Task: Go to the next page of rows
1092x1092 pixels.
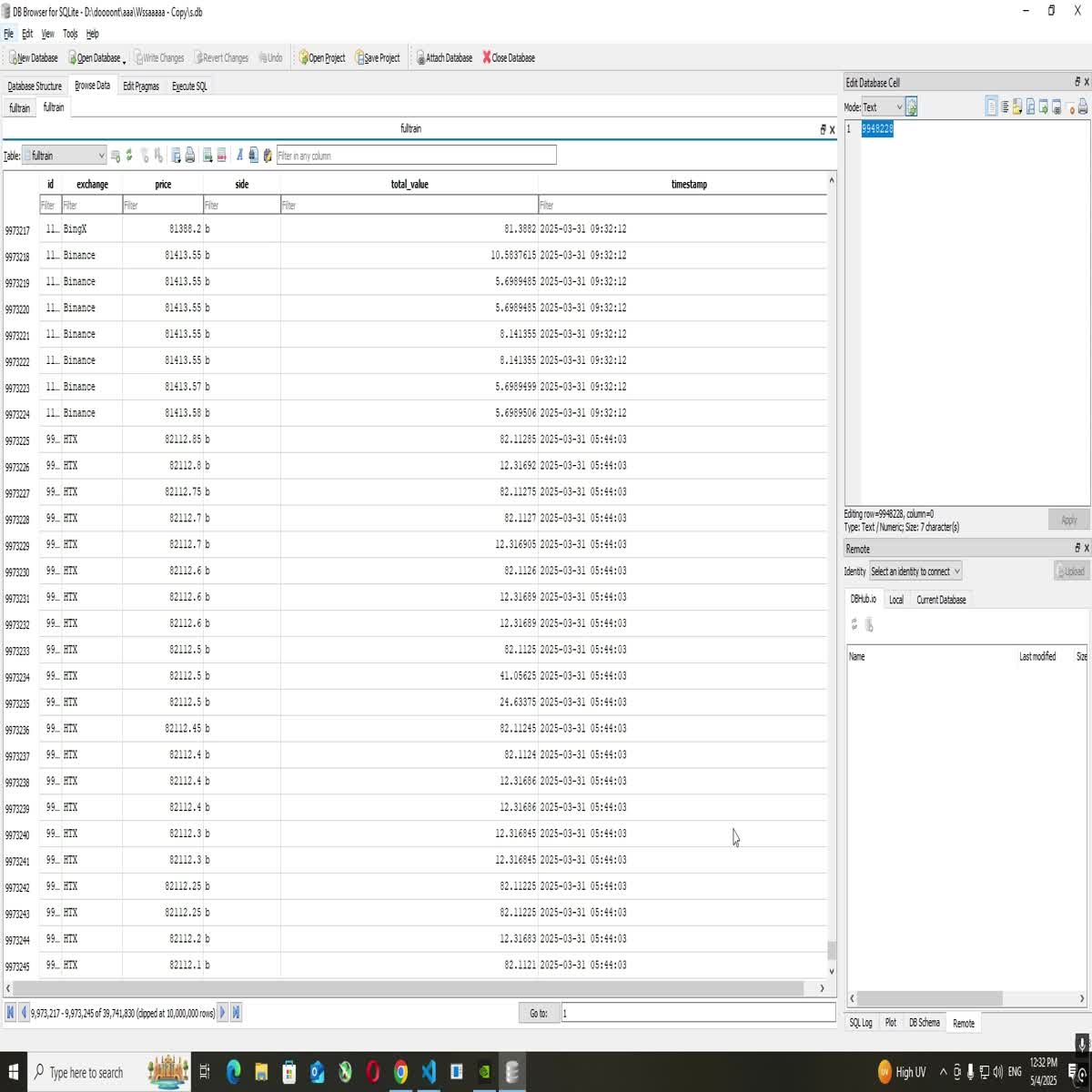Action: click(x=222, y=1012)
